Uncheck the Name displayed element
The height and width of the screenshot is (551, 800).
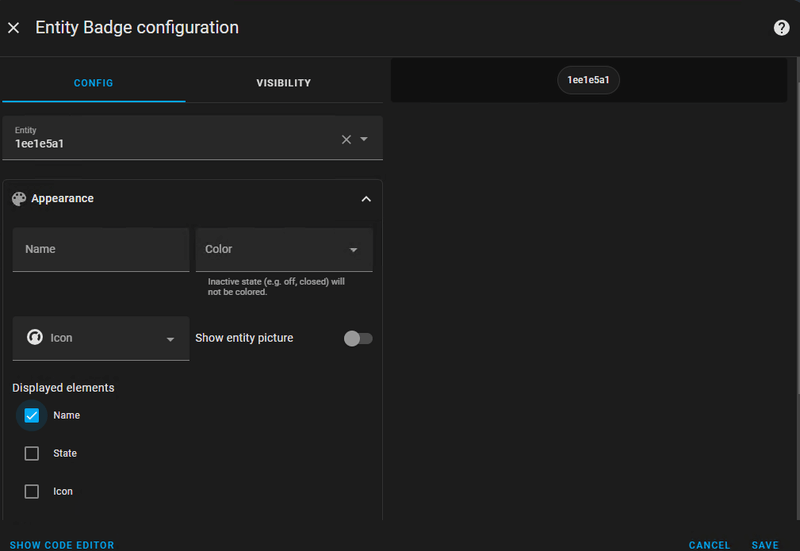point(32,415)
